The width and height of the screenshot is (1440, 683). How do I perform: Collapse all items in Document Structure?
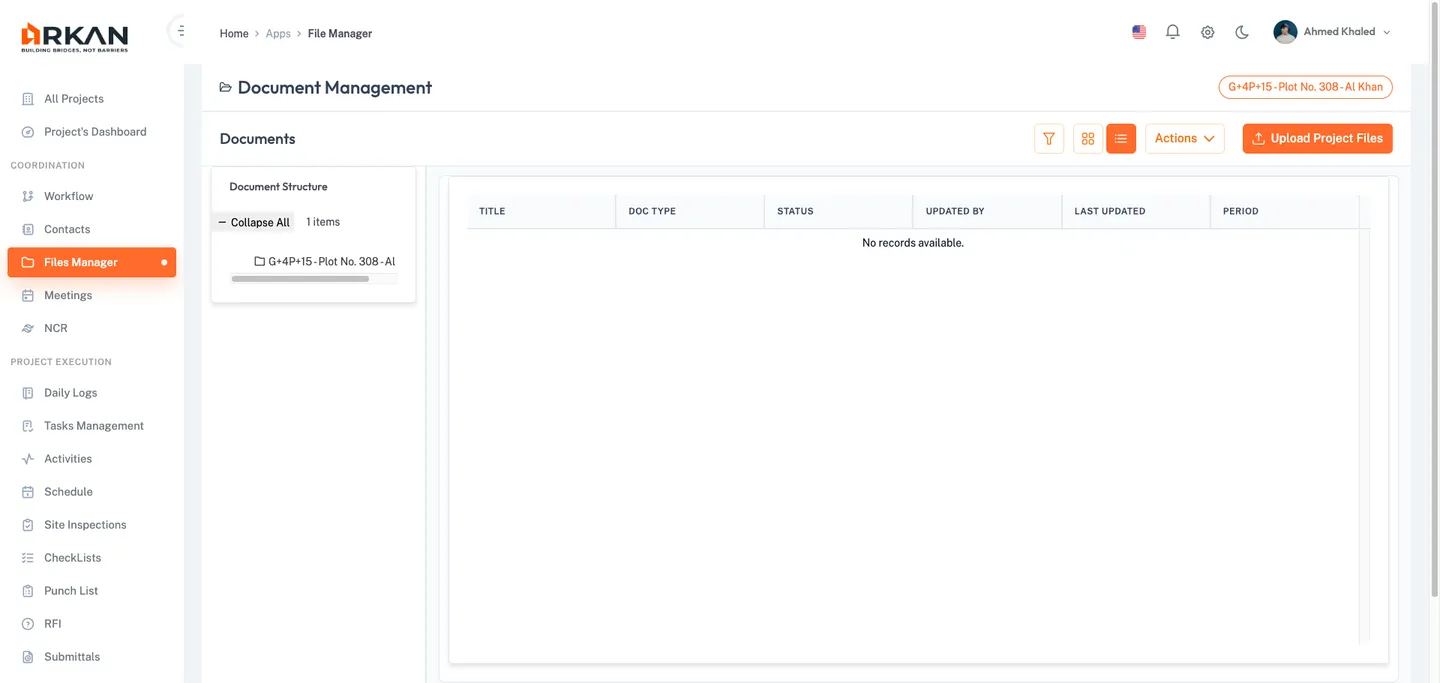[254, 222]
